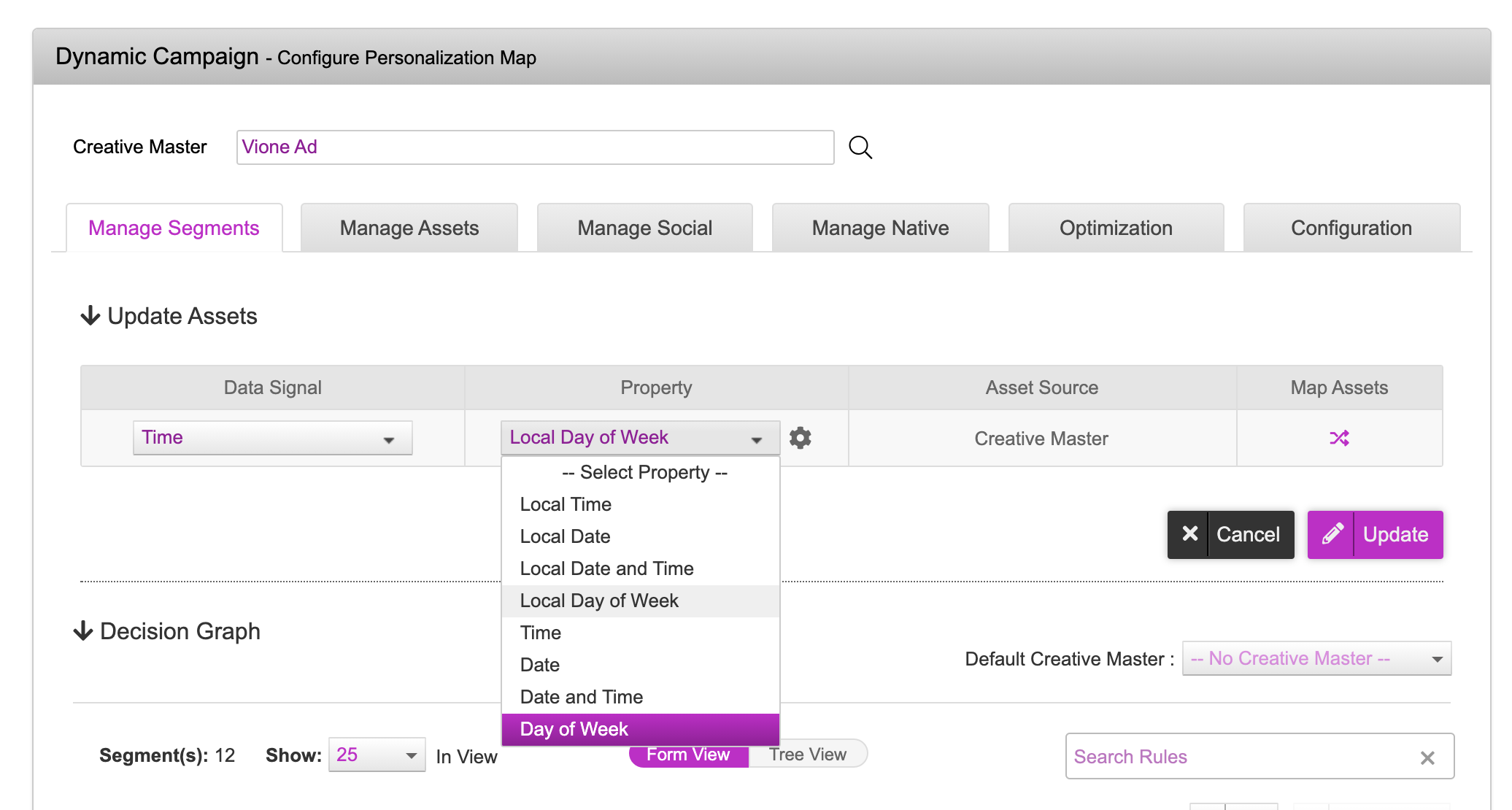Viewport: 1512px width, 810px height.
Task: Click the Map Assets shuffle icon
Action: tap(1339, 438)
